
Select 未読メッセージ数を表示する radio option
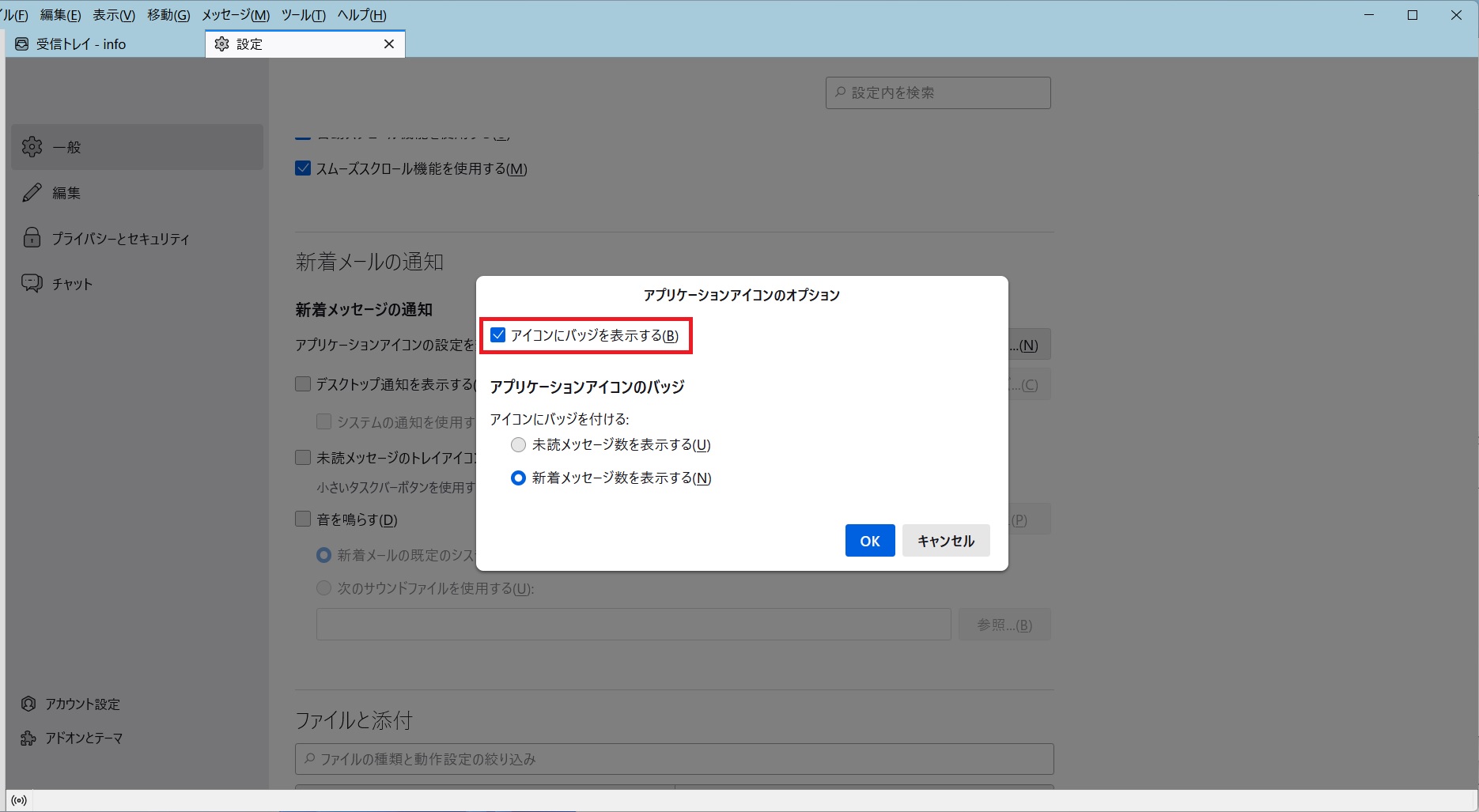click(x=518, y=445)
